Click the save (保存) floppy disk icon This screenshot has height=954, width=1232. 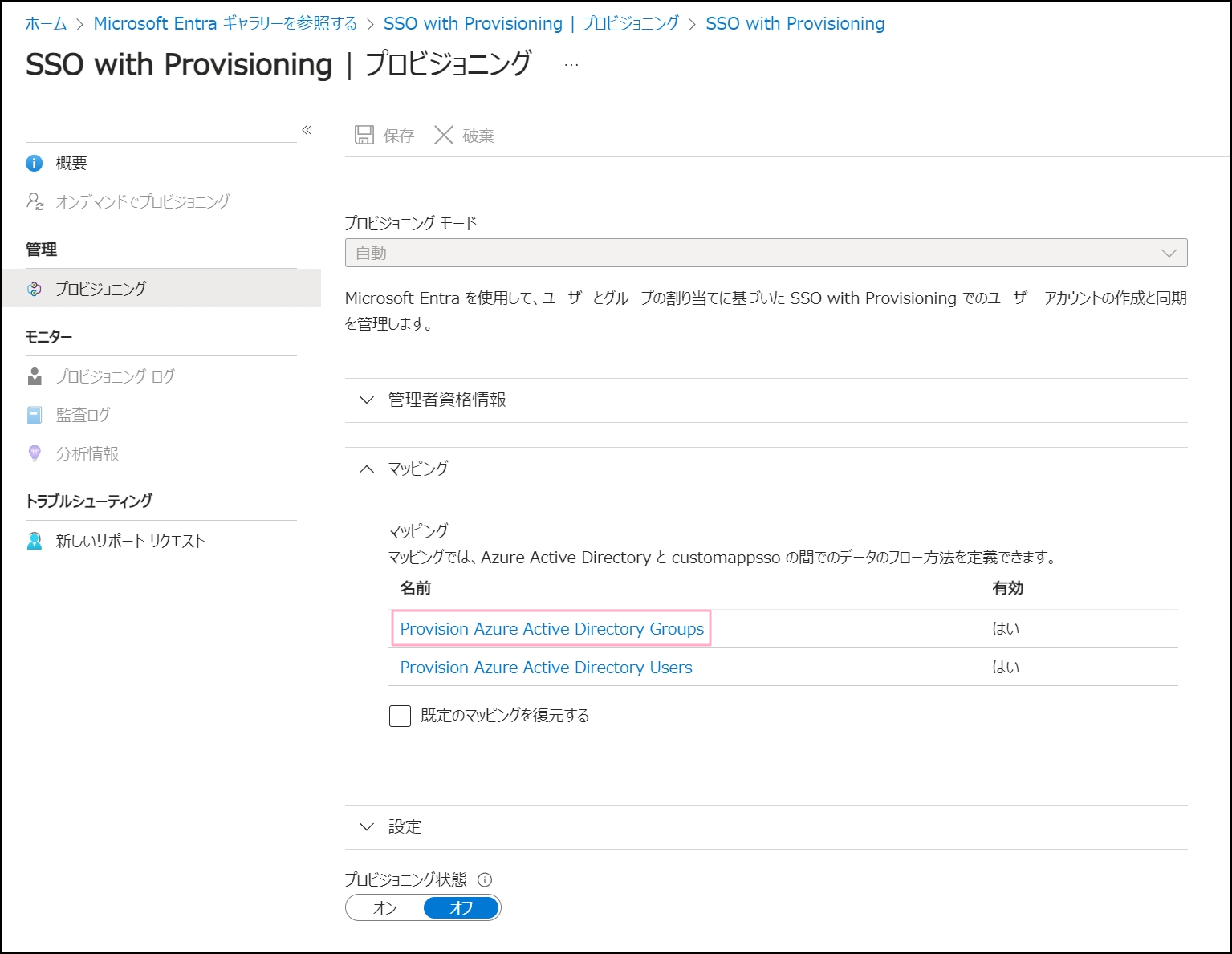(x=364, y=135)
